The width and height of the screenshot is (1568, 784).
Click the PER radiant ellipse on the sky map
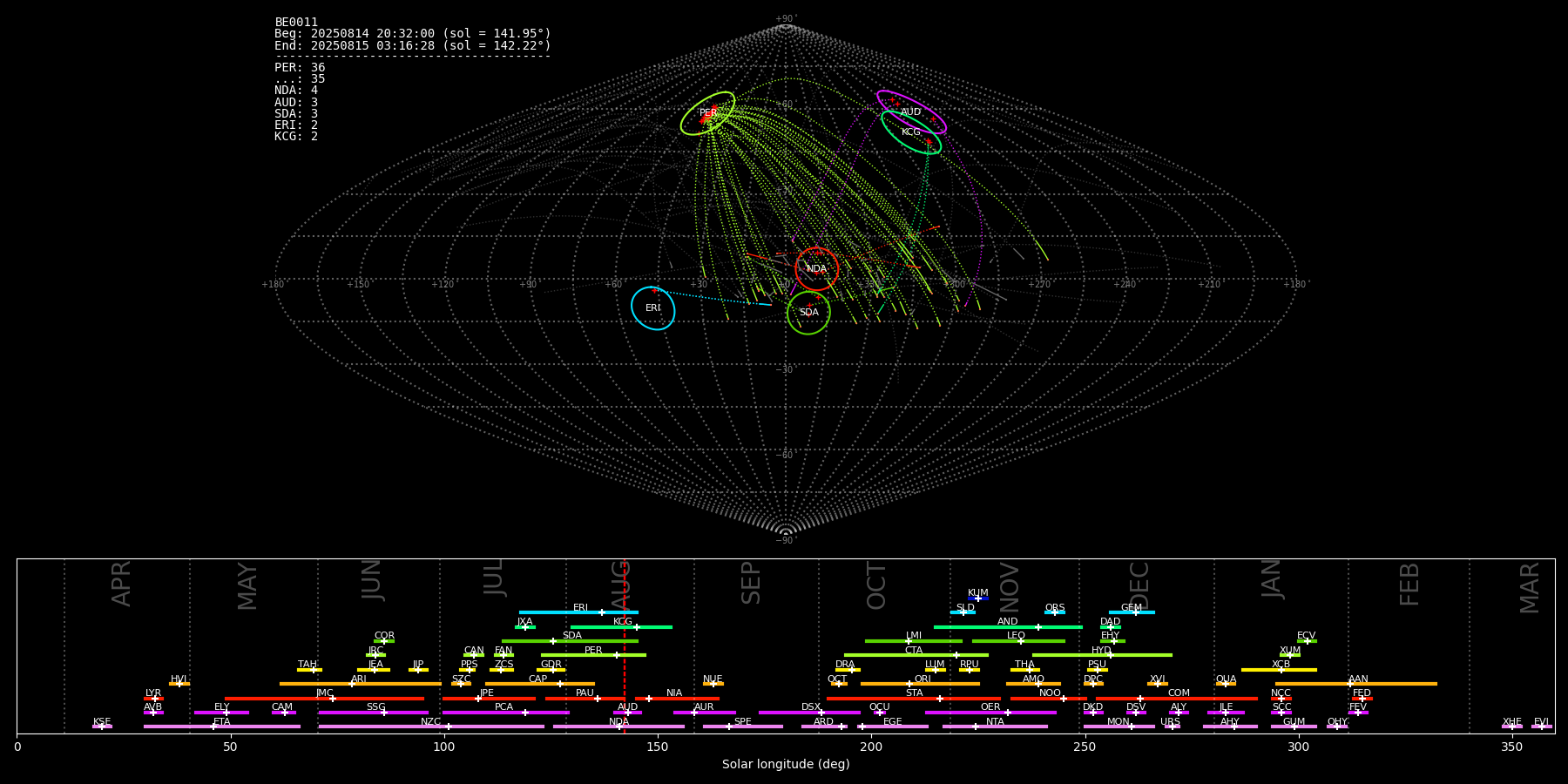tap(707, 113)
